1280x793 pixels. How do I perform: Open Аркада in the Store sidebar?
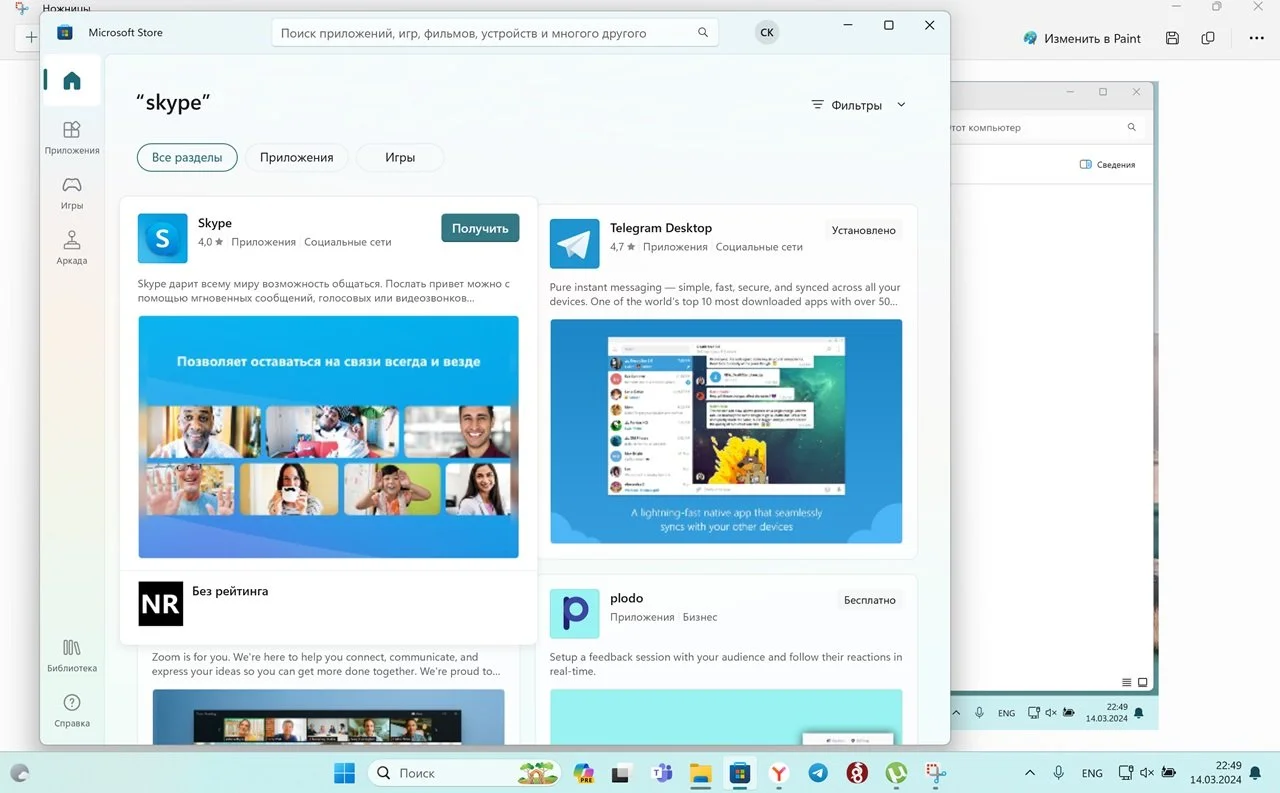[x=72, y=248]
